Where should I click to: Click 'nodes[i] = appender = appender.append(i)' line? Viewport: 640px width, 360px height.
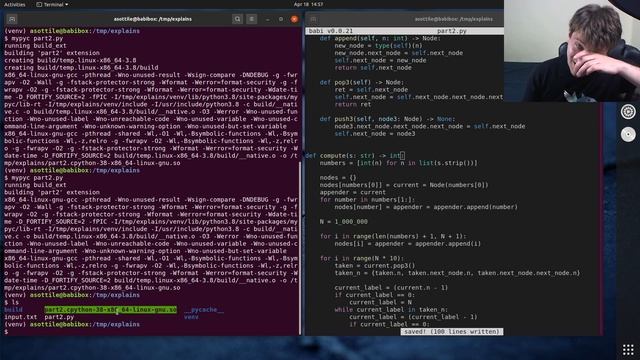click(x=407, y=244)
